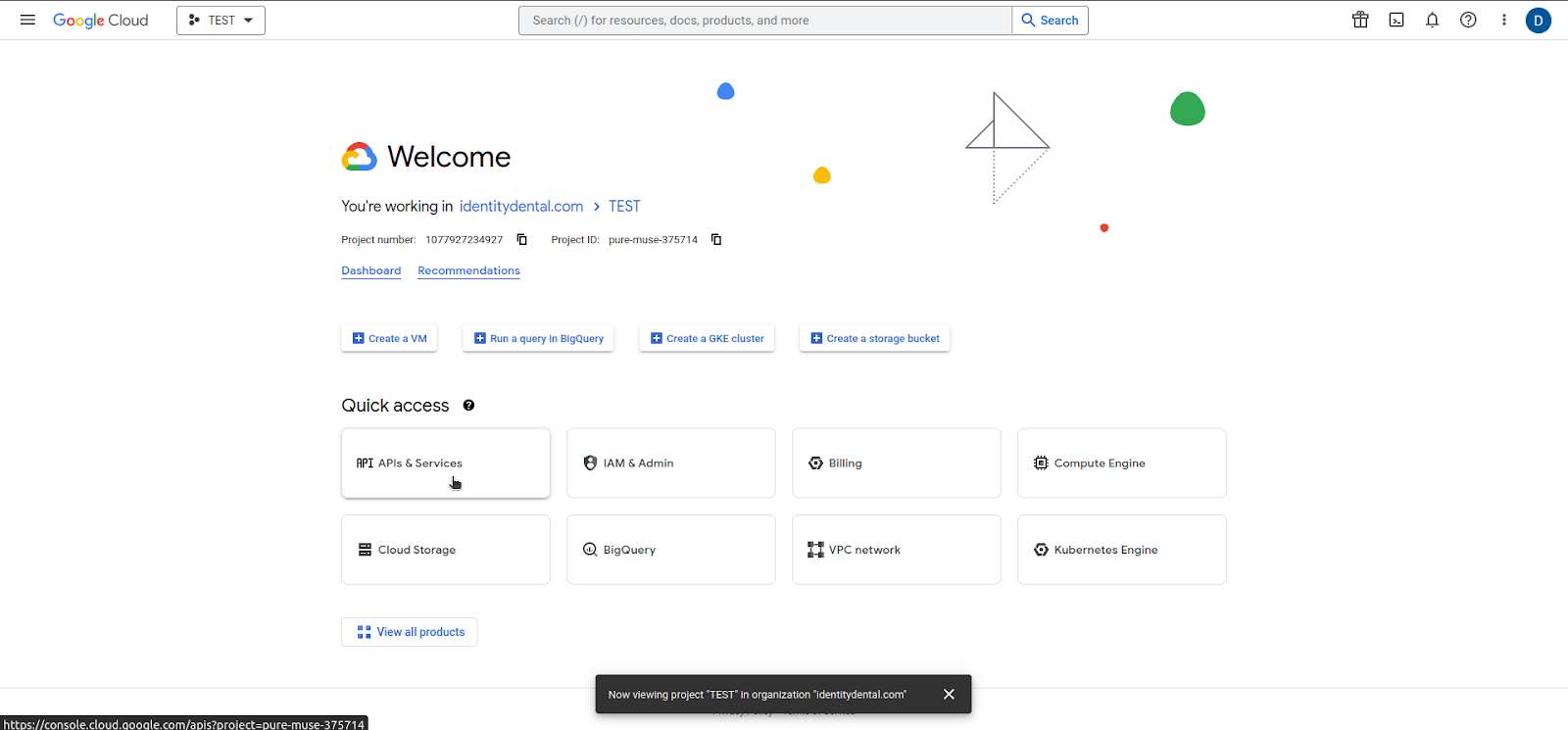Viewport: 1568px width, 730px height.
Task: Select the project ID text pure-muse-375714
Action: (653, 240)
